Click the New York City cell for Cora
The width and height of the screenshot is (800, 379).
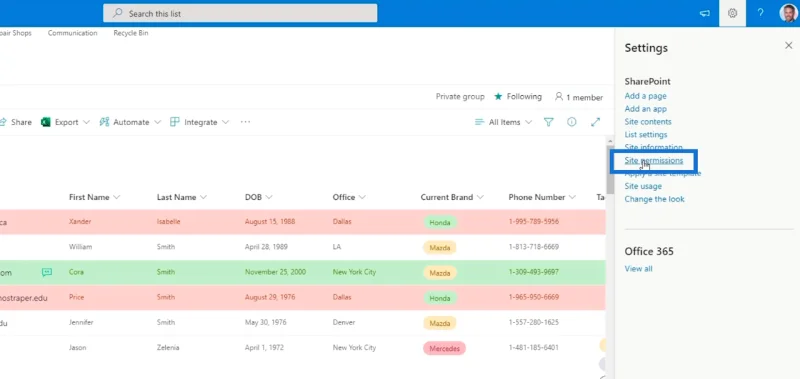(354, 272)
